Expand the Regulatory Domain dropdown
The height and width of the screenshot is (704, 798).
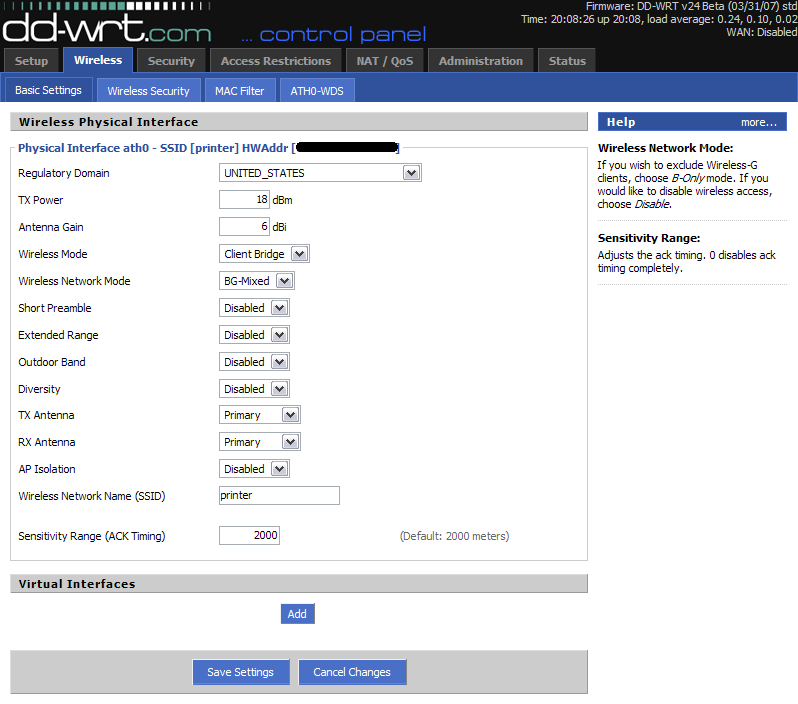(x=320, y=173)
